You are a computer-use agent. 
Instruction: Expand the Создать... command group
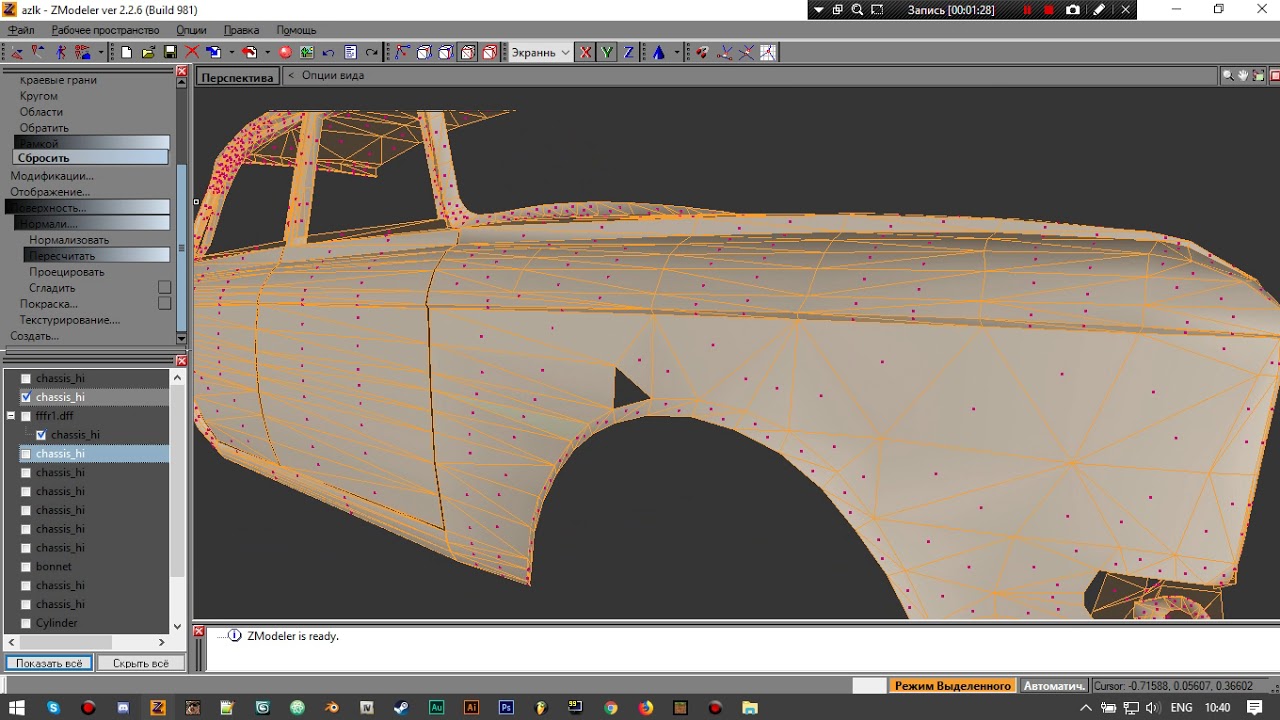(34, 336)
